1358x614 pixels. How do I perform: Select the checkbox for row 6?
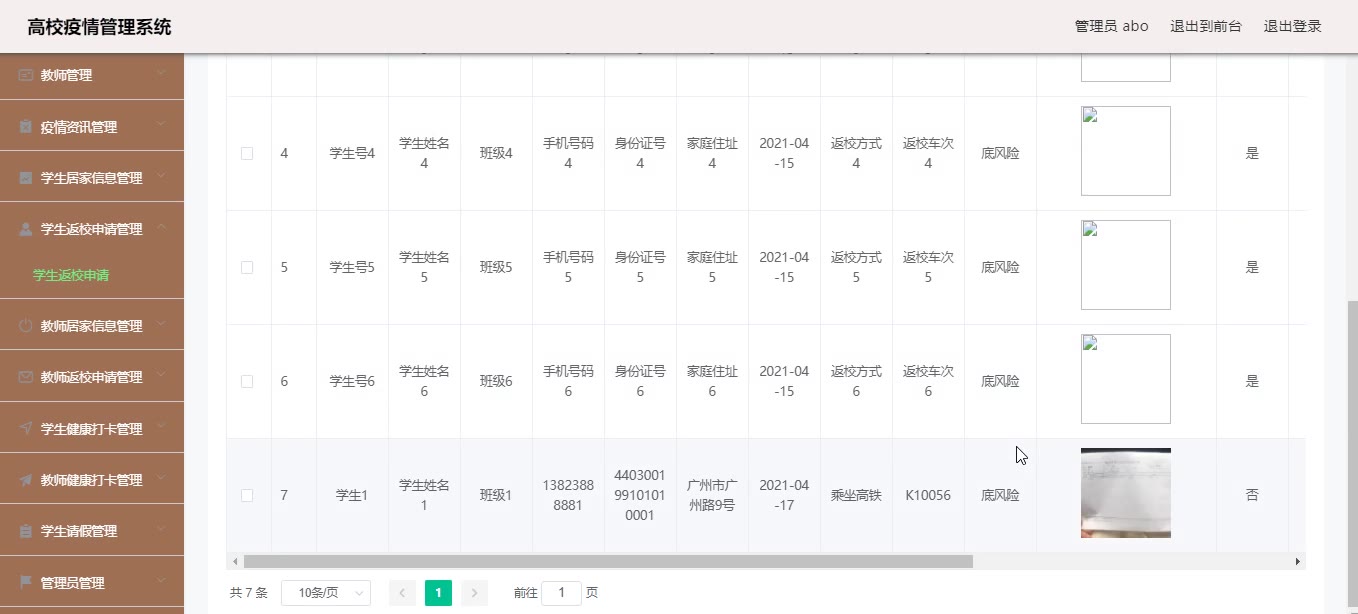tap(247, 381)
